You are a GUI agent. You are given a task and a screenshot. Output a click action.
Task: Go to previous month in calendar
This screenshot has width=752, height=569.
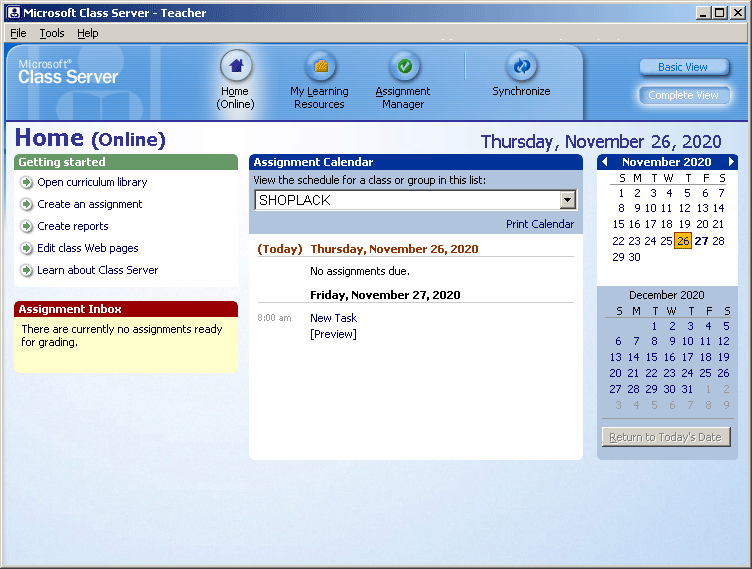[605, 162]
